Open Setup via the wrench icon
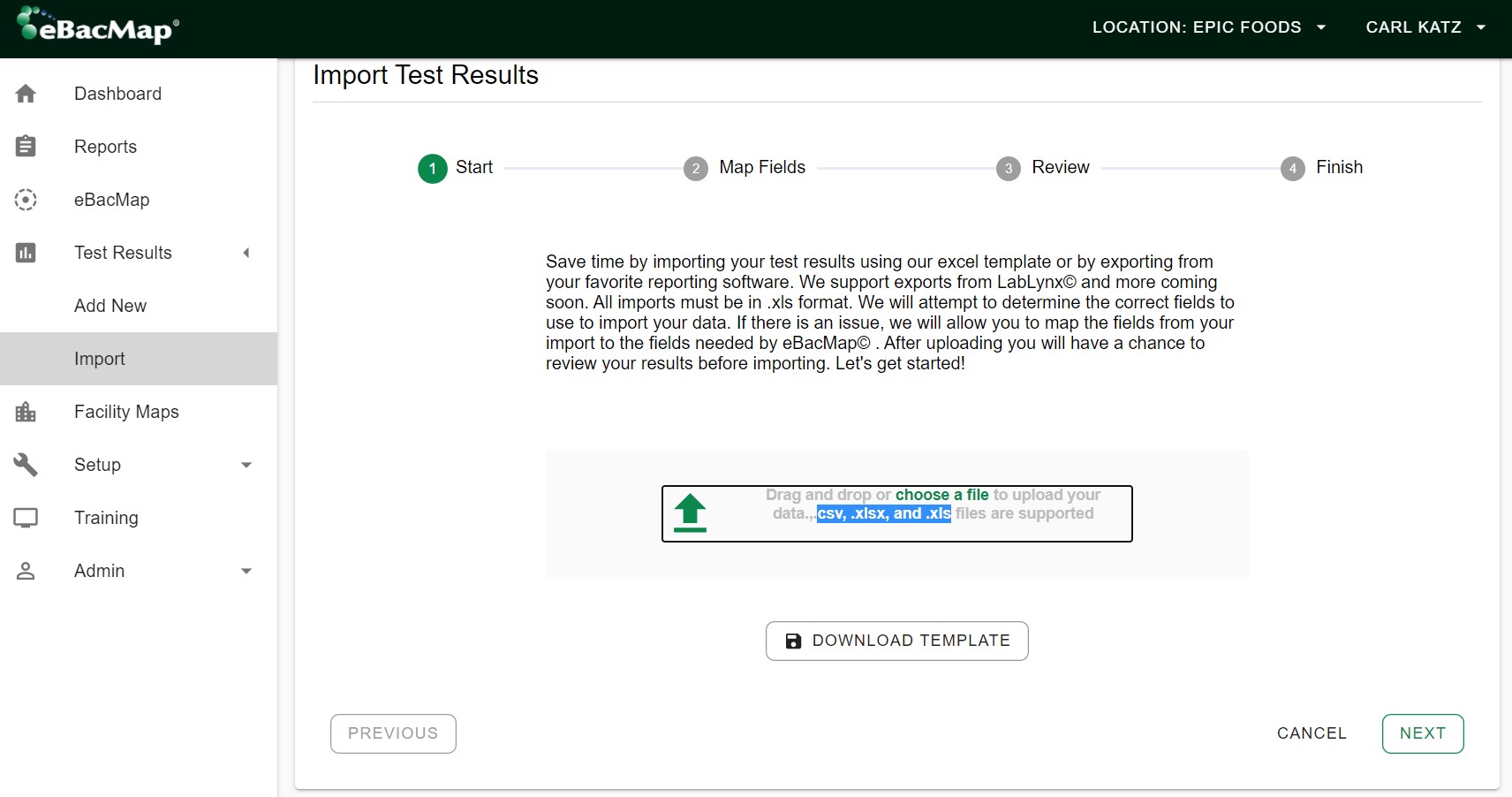The width and height of the screenshot is (1512, 797). pos(26,465)
